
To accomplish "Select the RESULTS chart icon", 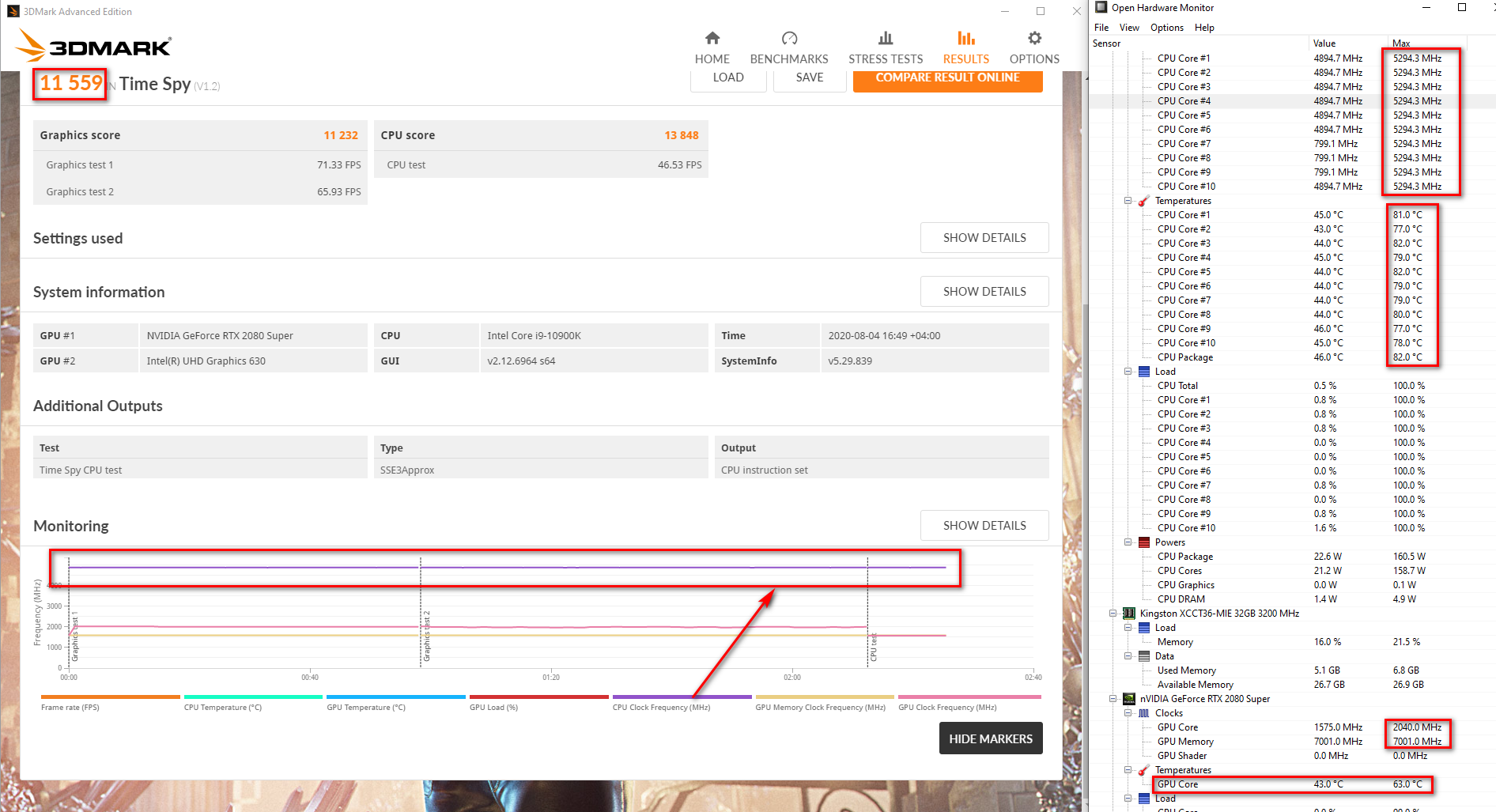I will pyautogui.click(x=965, y=38).
